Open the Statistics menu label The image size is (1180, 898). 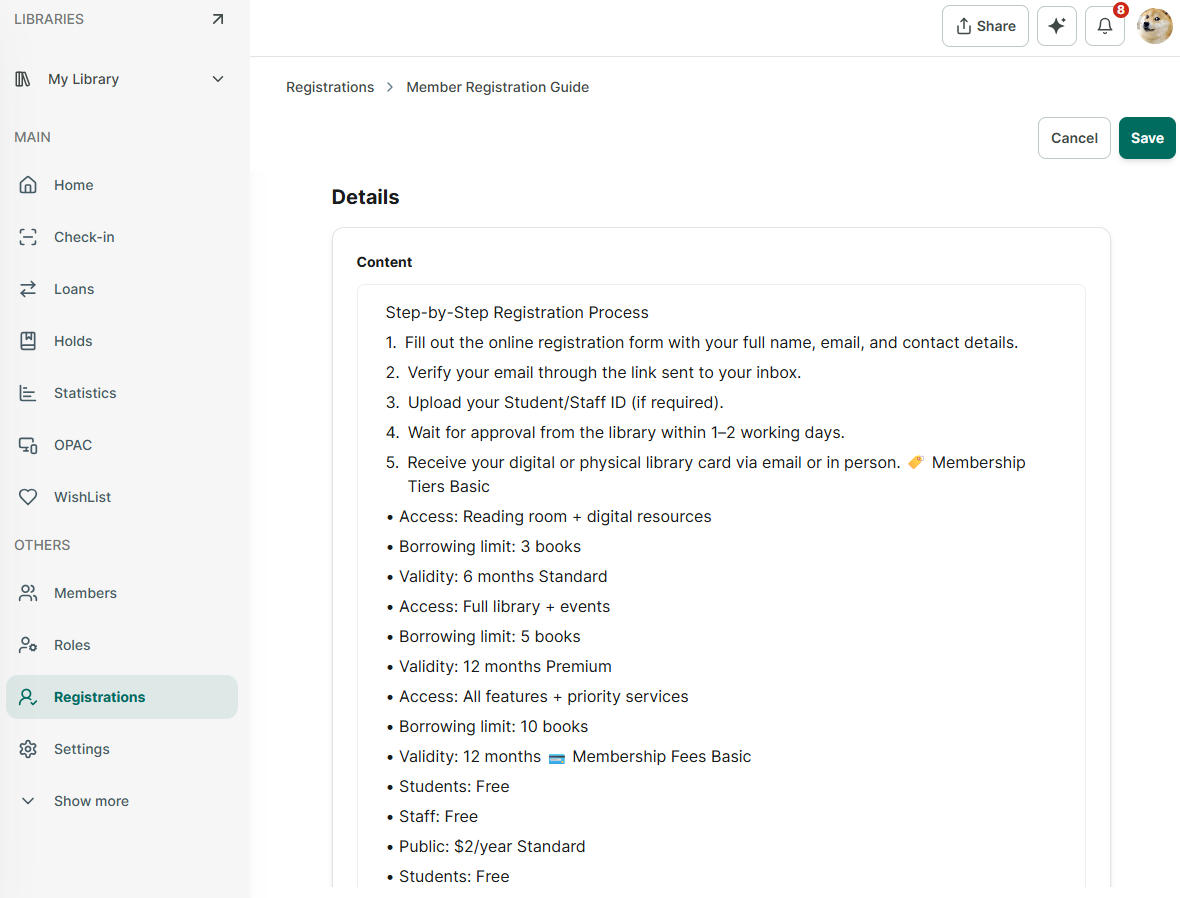85,393
